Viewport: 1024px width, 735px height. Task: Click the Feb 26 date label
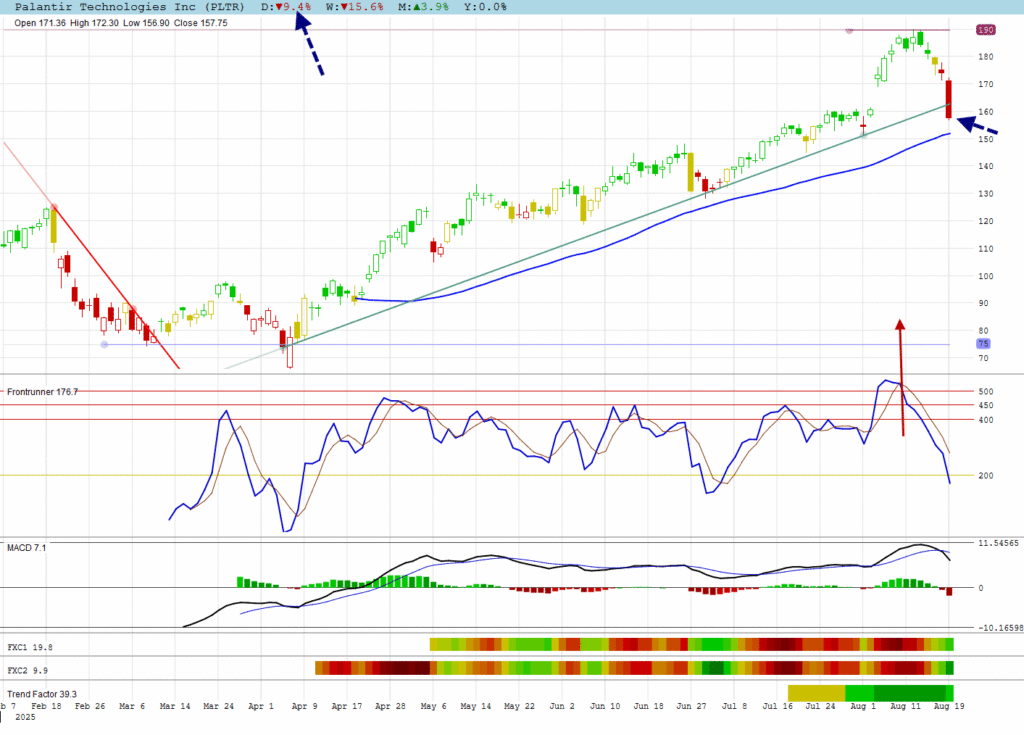(x=90, y=706)
